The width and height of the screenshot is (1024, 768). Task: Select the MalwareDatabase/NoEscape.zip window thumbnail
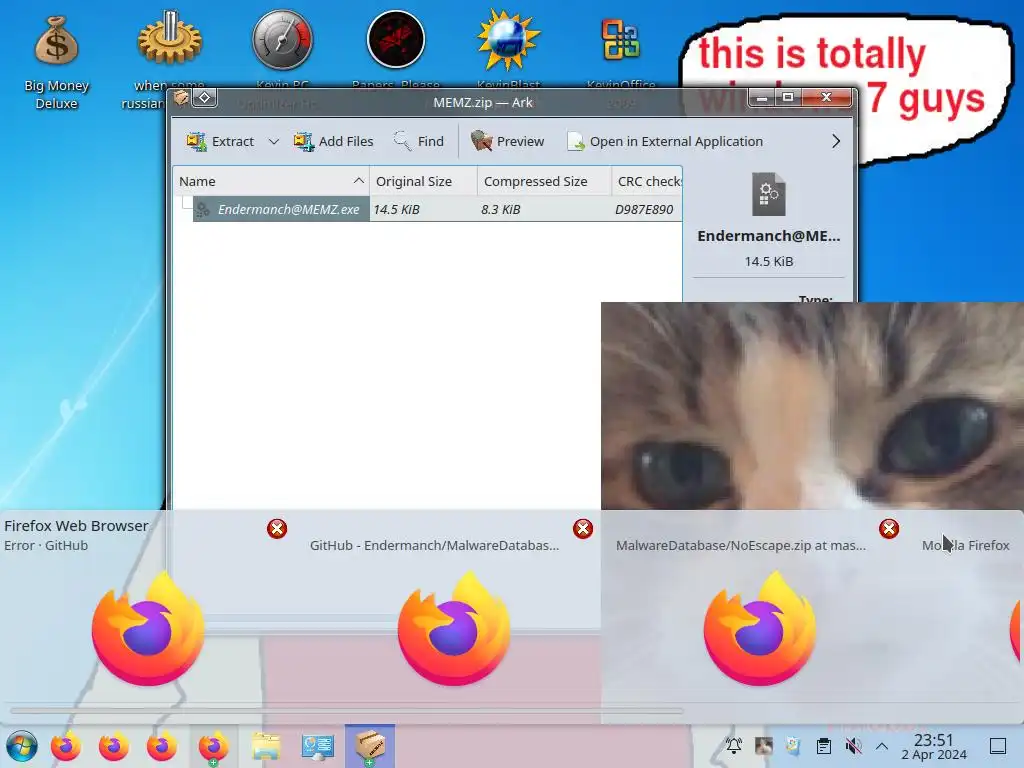tap(760, 628)
